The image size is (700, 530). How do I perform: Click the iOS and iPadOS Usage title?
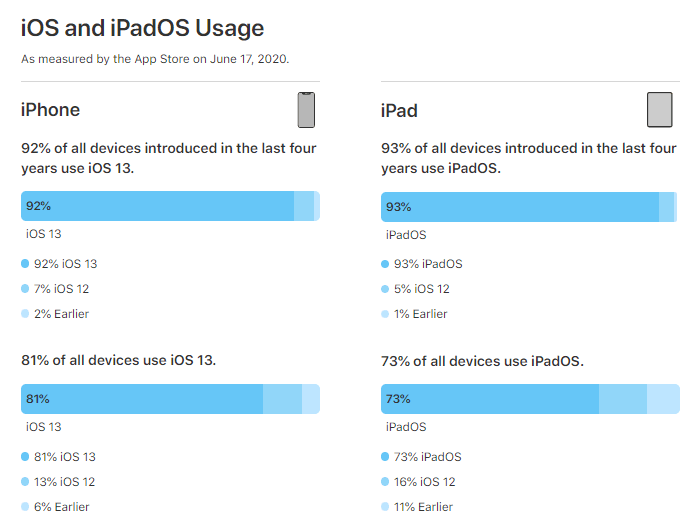pyautogui.click(x=142, y=28)
